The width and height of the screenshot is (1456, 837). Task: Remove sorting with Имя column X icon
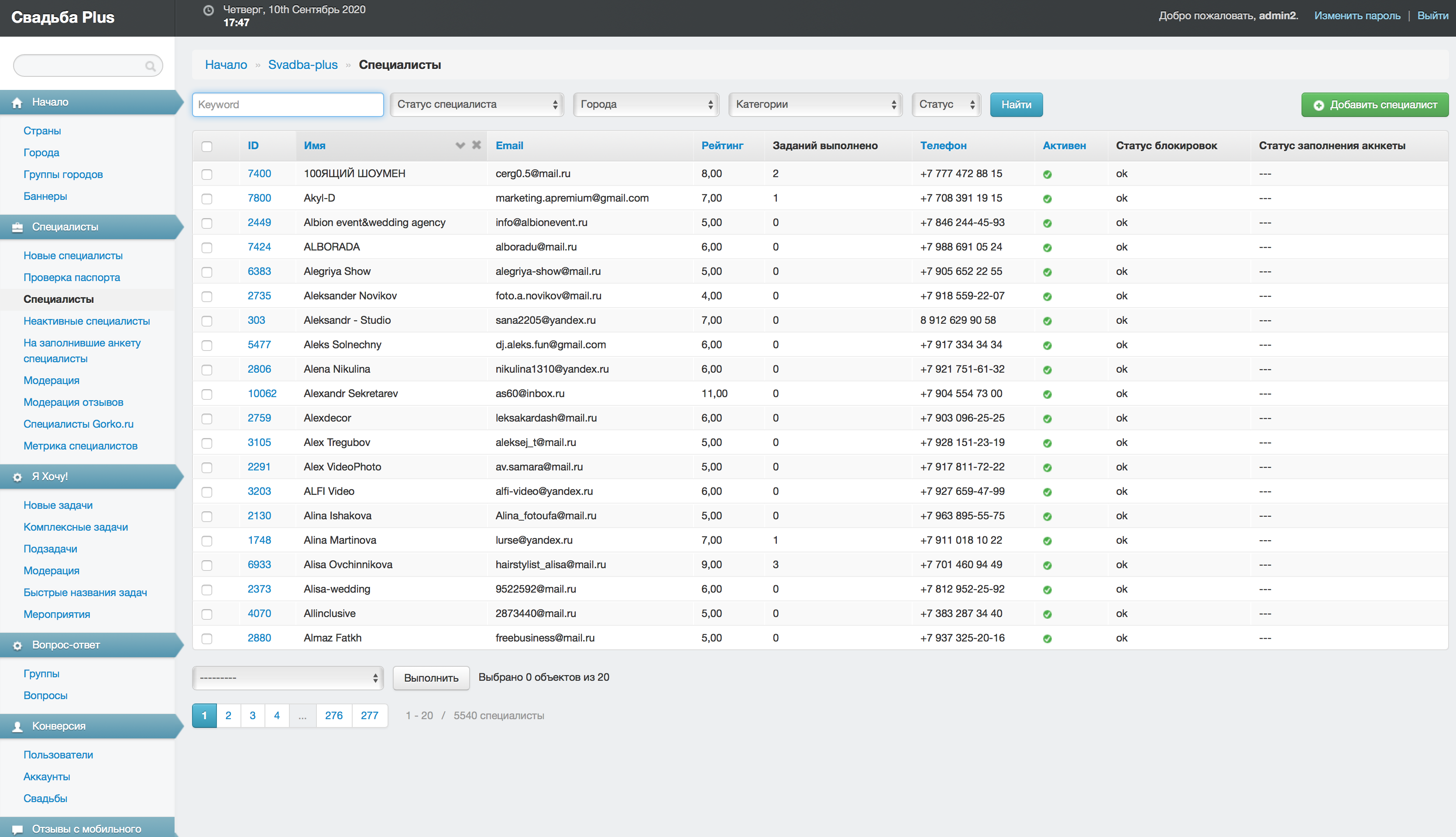tap(477, 145)
